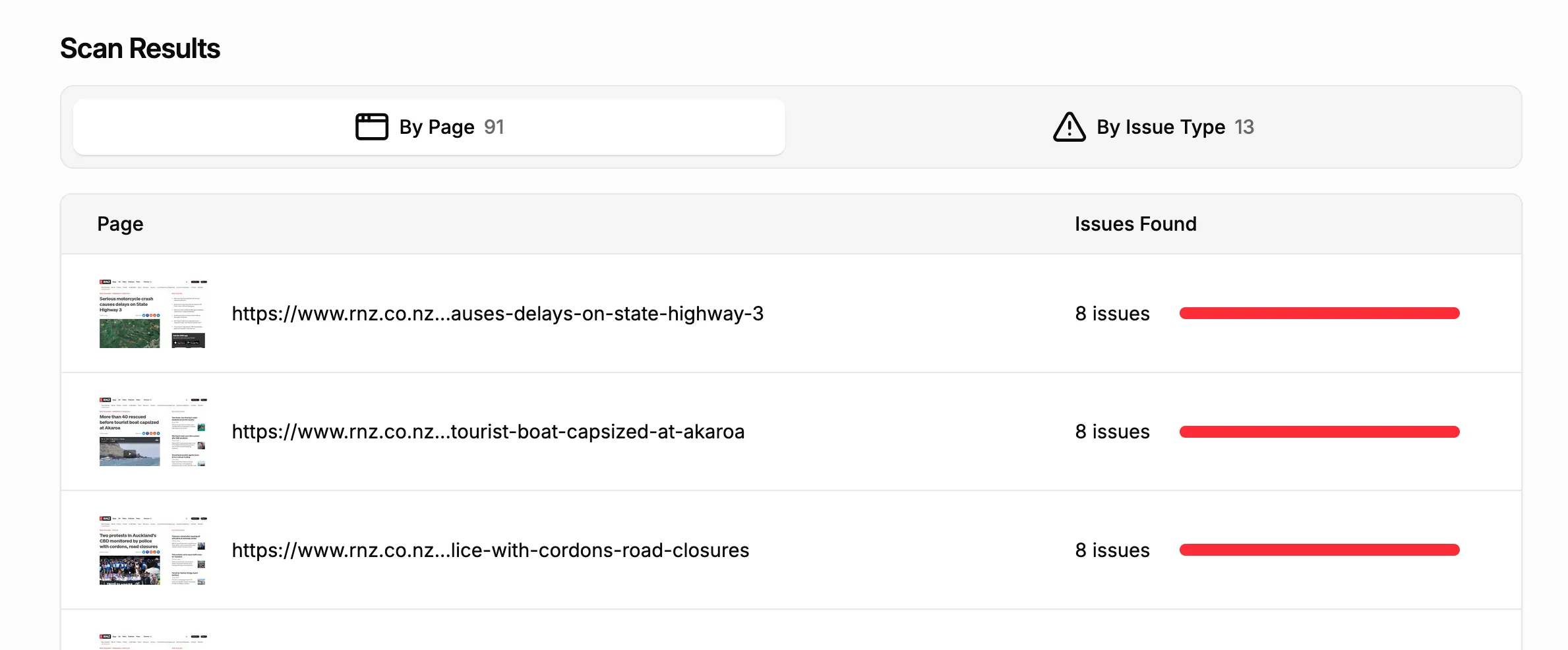Click the red issue bar for Akaroa row
The image size is (1568, 650).
click(1319, 432)
